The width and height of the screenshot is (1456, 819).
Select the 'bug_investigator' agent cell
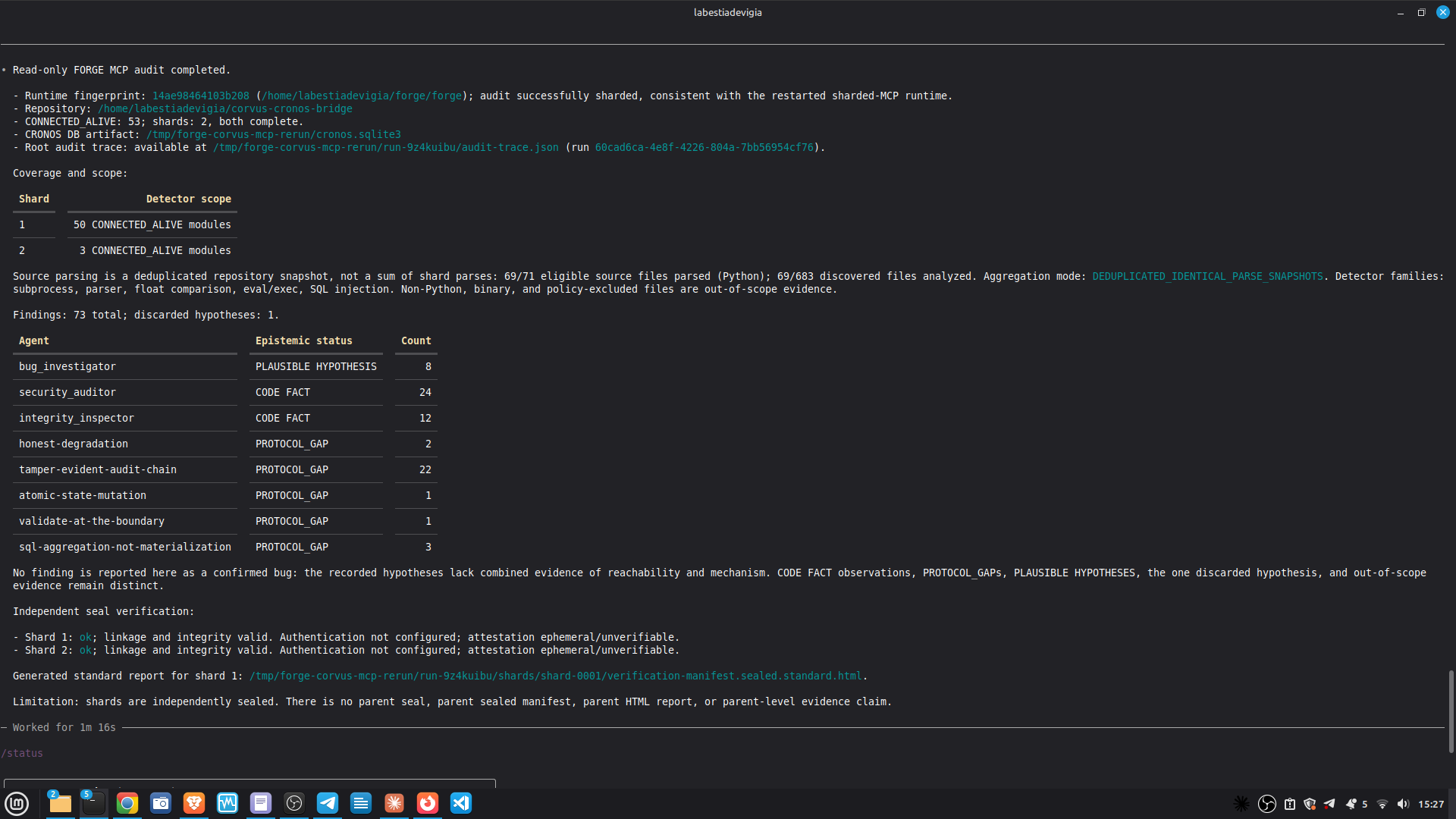pos(67,366)
